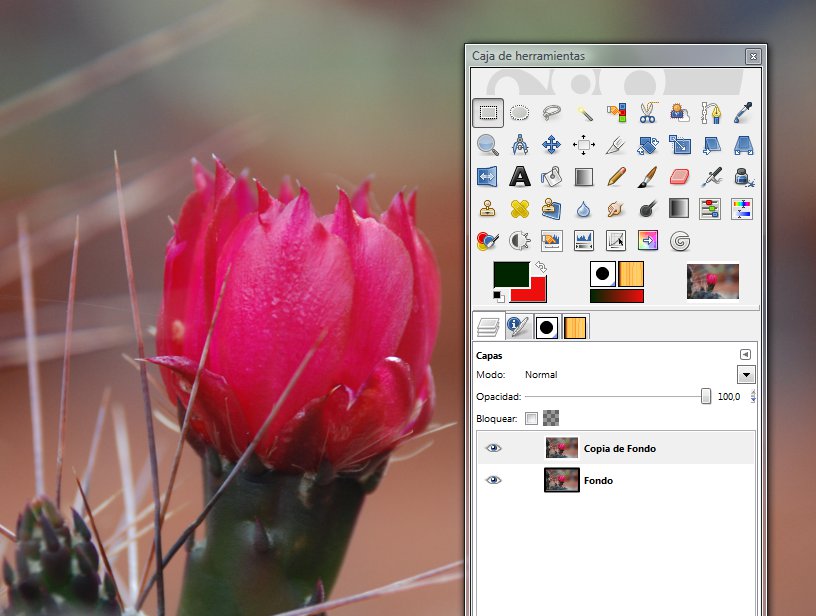Screen dimensions: 816x616
Task: Select the Copia de Fondo layer thumbnail
Action: point(562,449)
